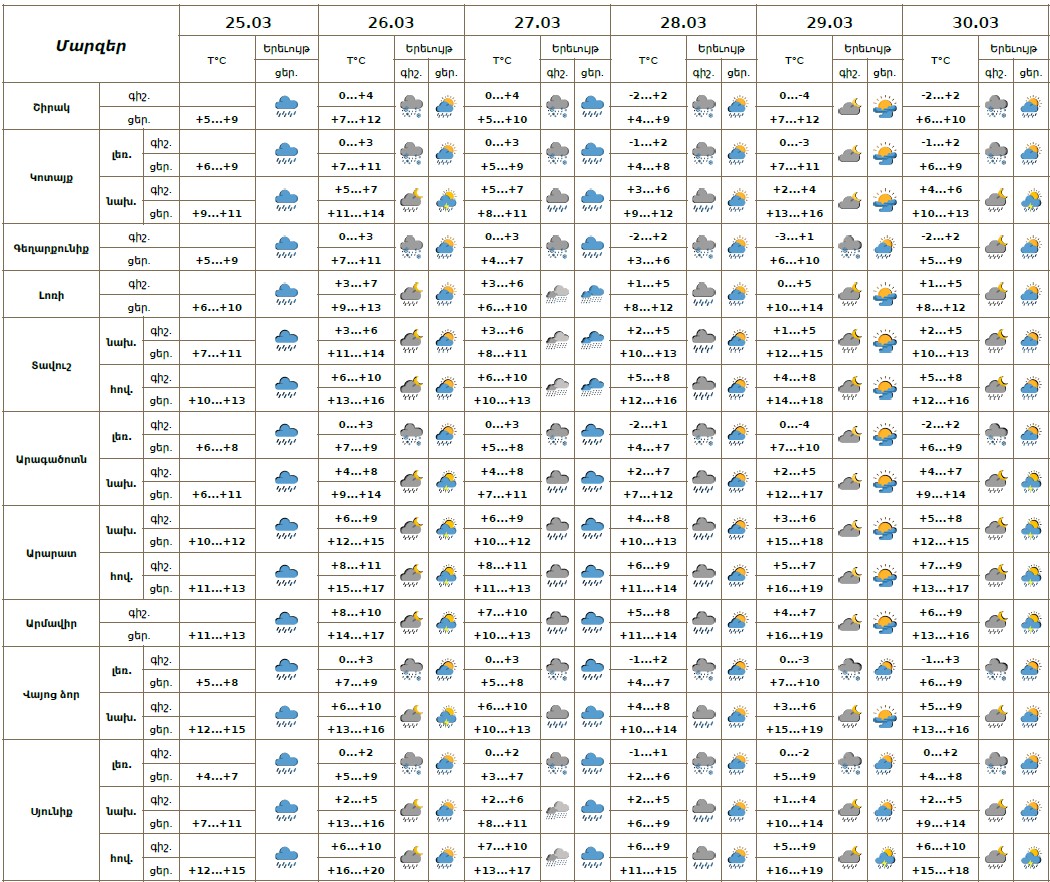Click Shirak's daytime weather icon for 30.03

click(1029, 106)
